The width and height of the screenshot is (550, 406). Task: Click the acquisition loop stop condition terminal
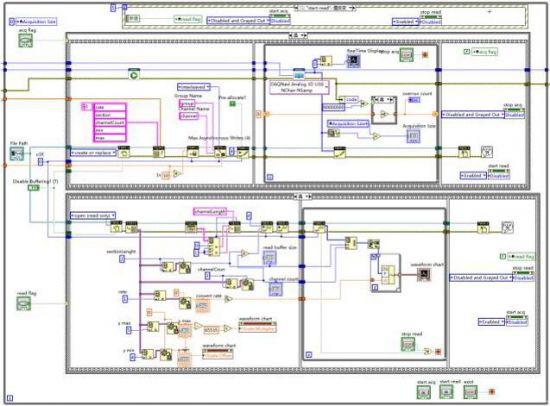tap(425, 55)
